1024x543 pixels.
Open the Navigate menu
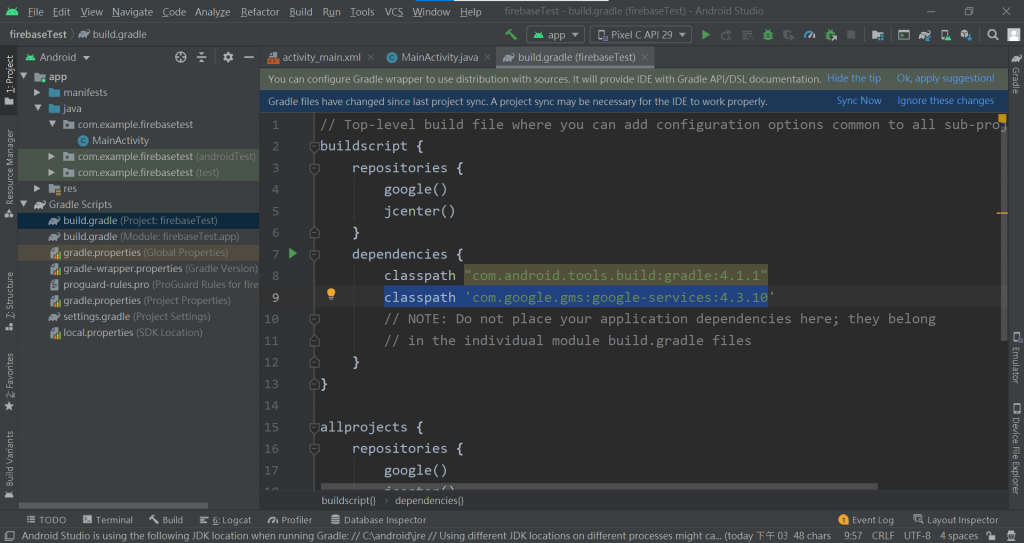133,12
